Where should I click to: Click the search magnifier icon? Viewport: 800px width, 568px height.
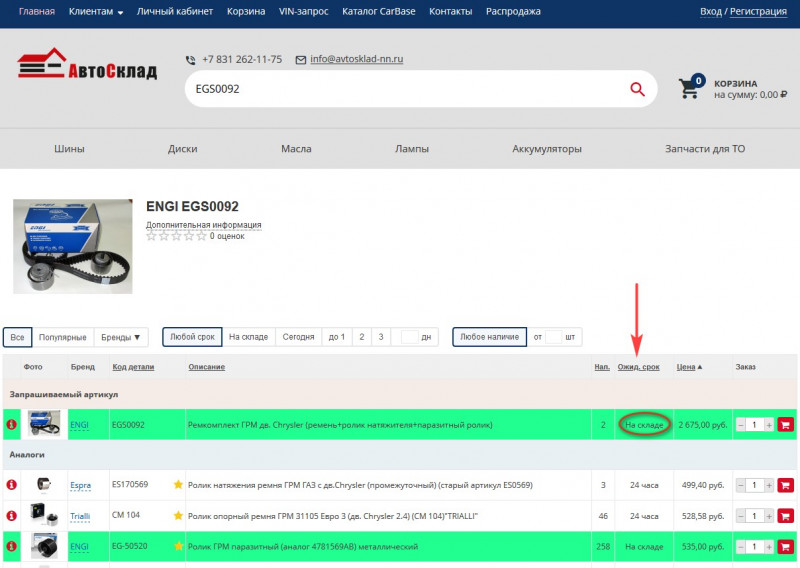(x=637, y=89)
